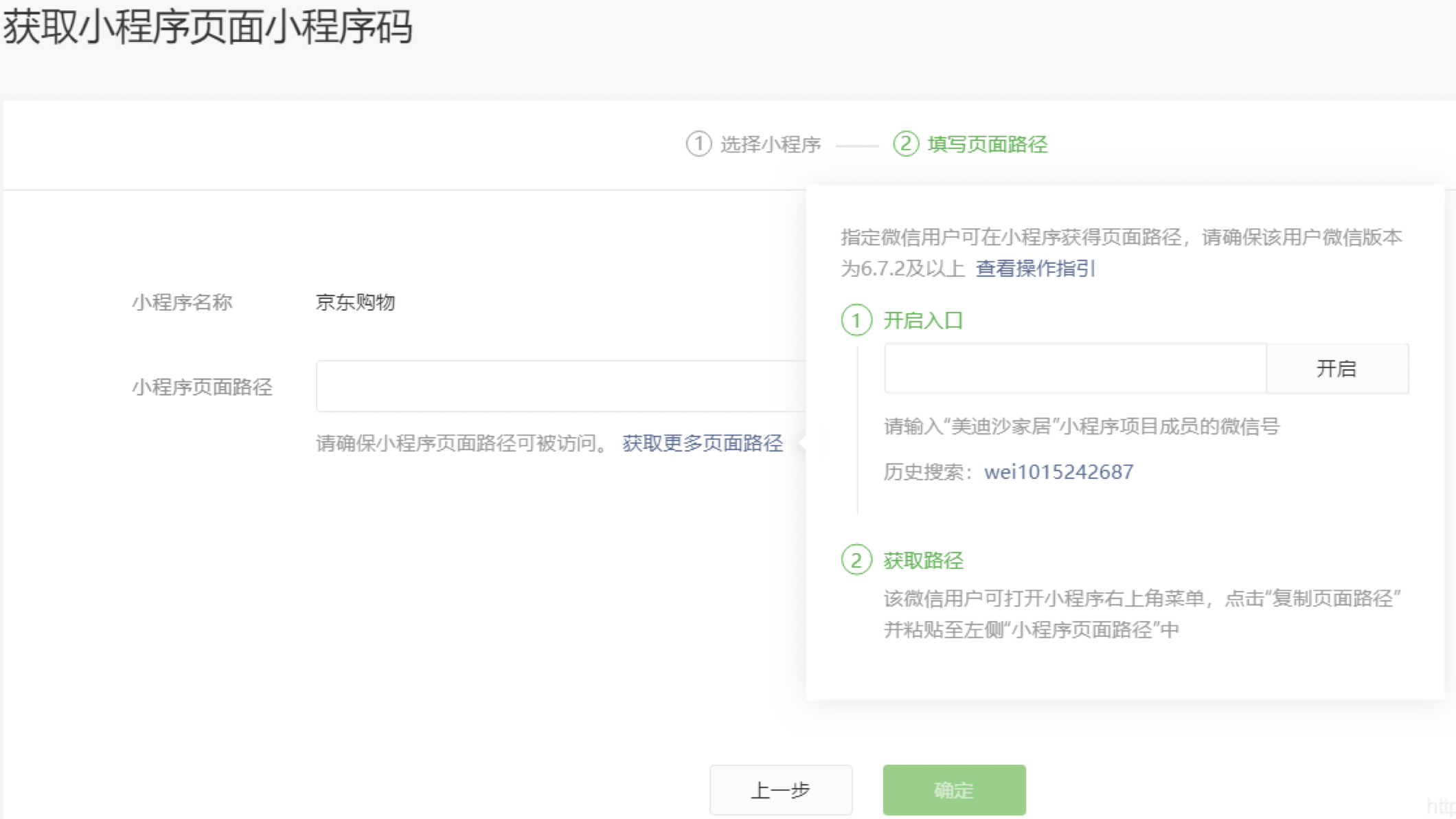The image size is (1456, 819).
Task: Select history search wei1015242687
Action: (x=1058, y=472)
